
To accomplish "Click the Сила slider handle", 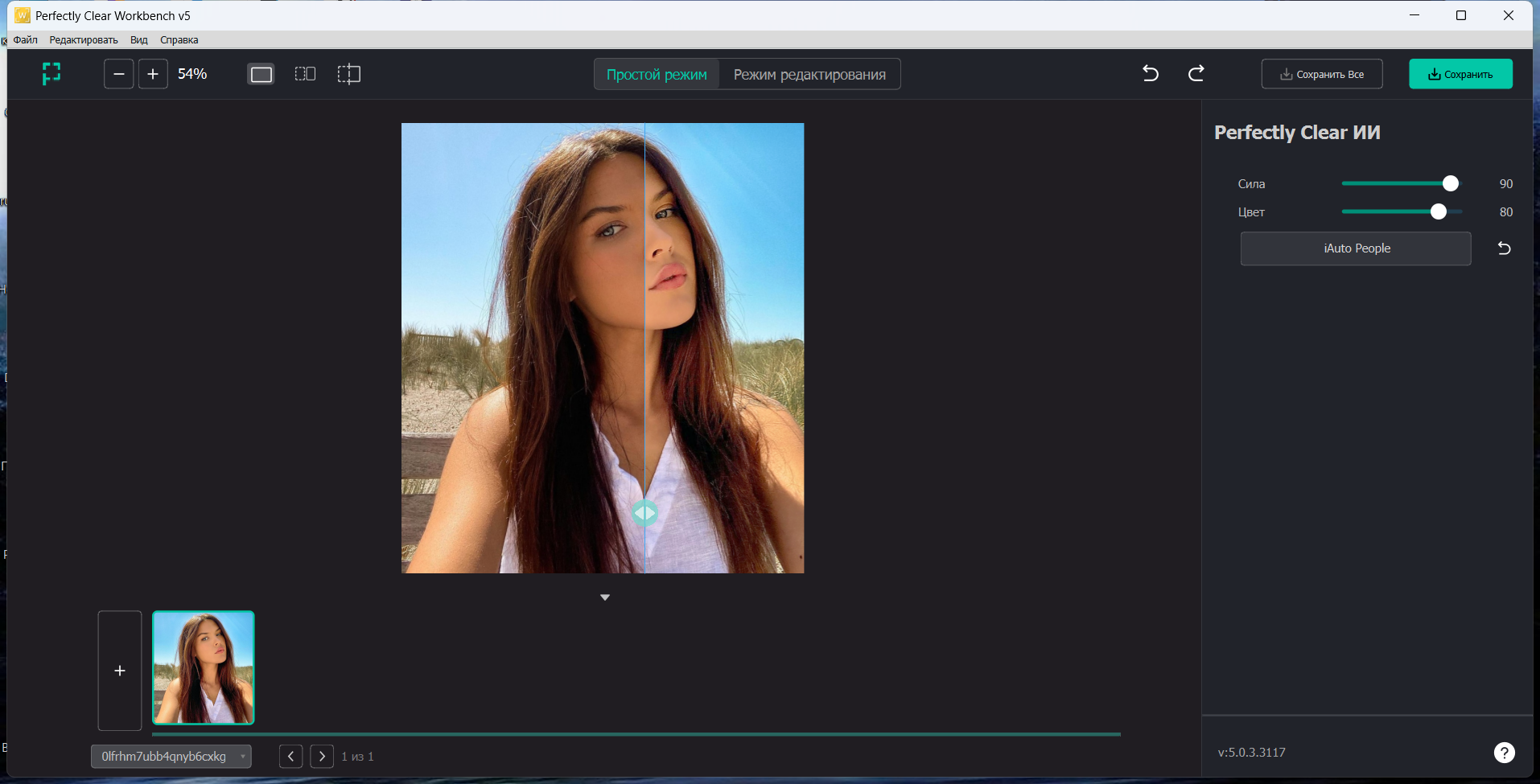I will pyautogui.click(x=1450, y=184).
